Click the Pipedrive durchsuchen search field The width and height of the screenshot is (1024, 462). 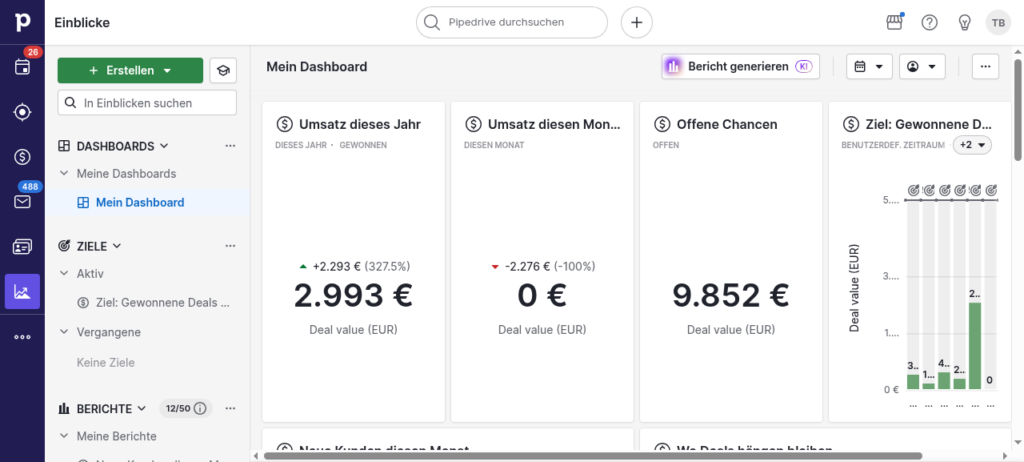(512, 22)
